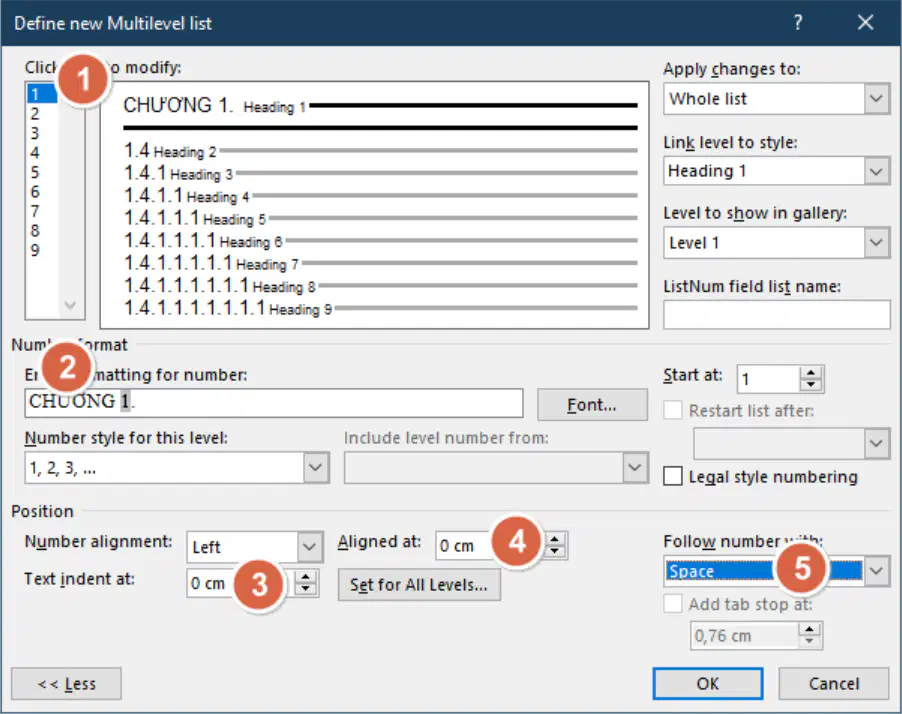This screenshot has height=714, width=902.
Task: Decrease the Text indent at value
Action: coord(306,589)
